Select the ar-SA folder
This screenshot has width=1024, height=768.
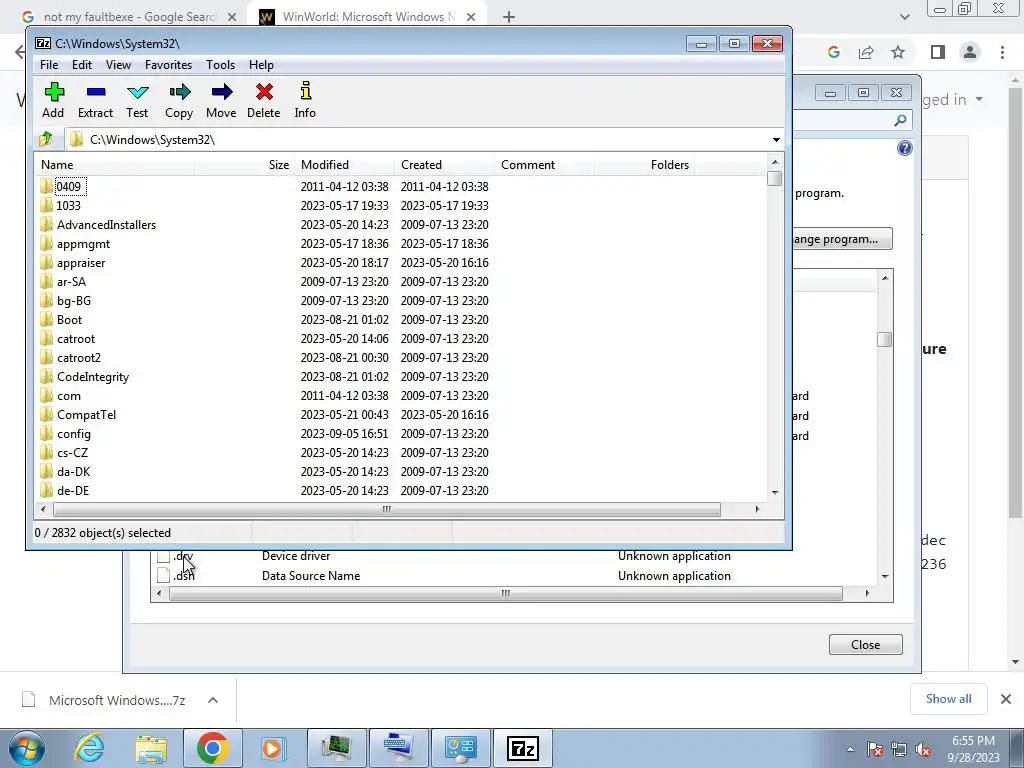tap(71, 281)
